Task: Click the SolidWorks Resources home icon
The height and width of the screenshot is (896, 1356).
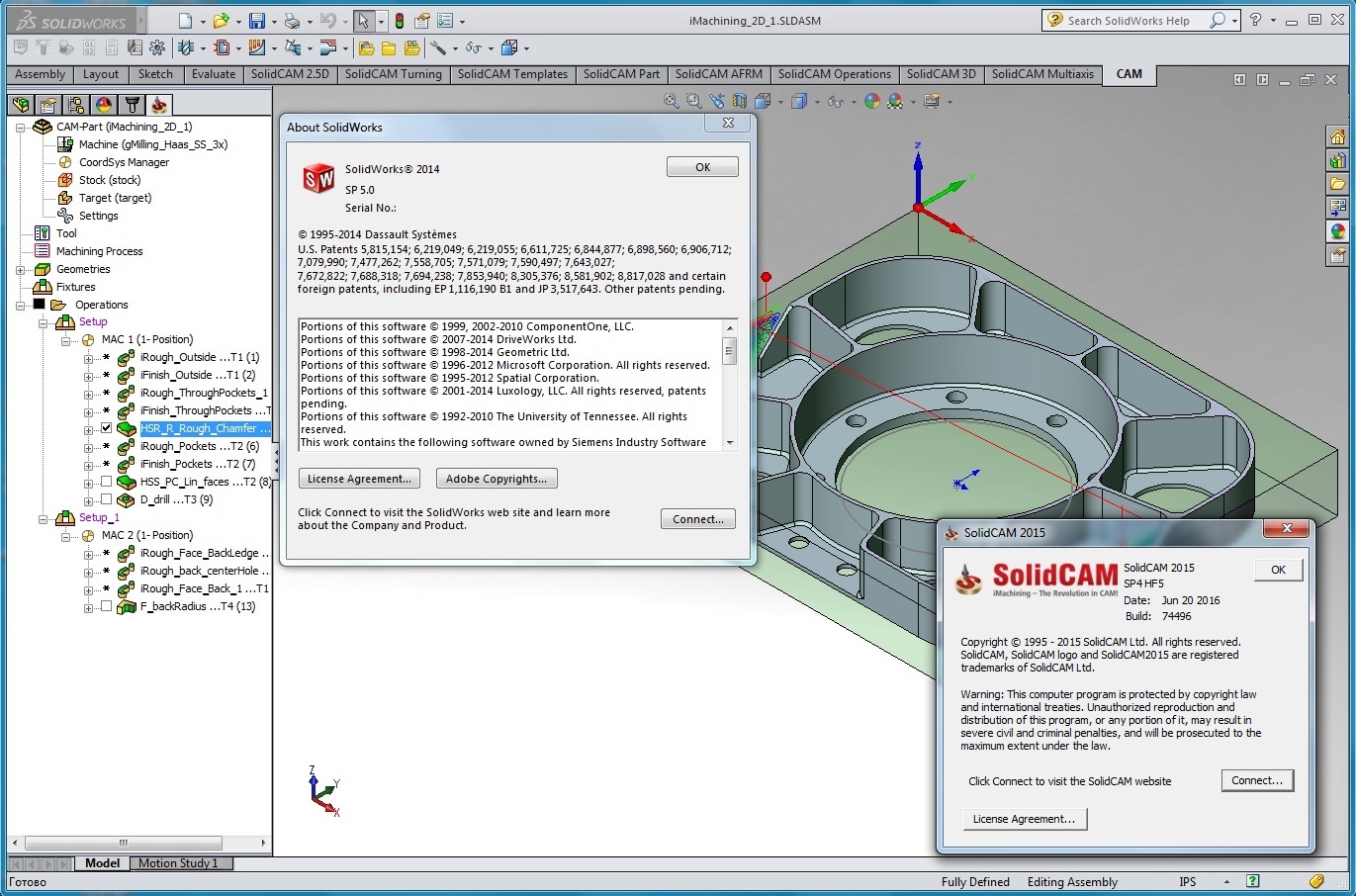Action: click(1337, 136)
